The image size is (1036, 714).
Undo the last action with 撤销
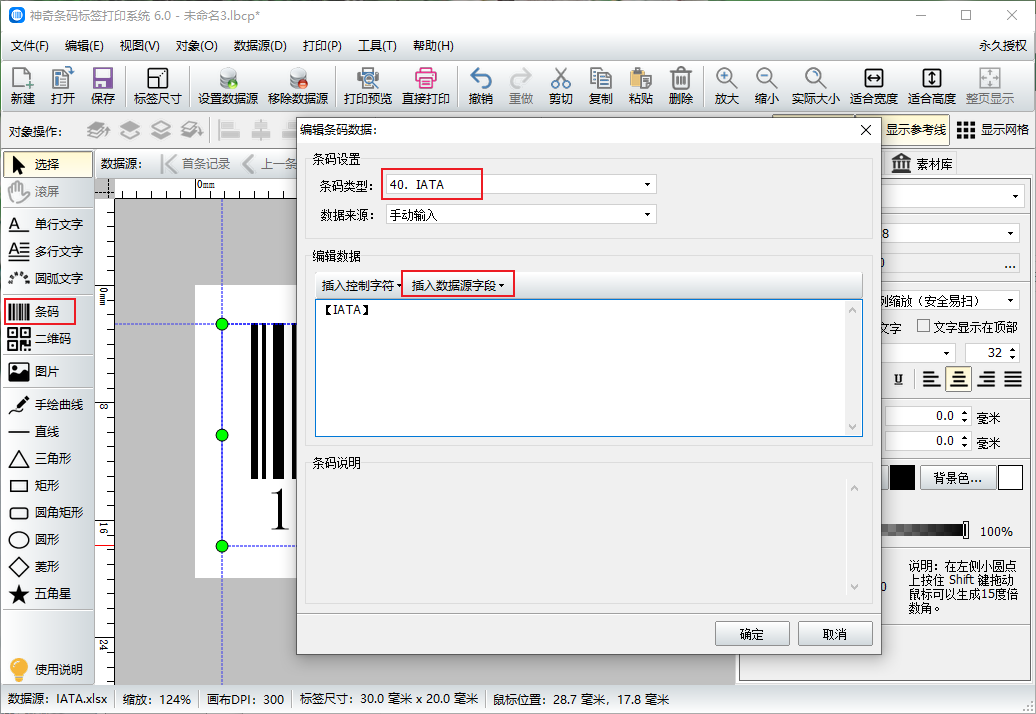pos(480,86)
